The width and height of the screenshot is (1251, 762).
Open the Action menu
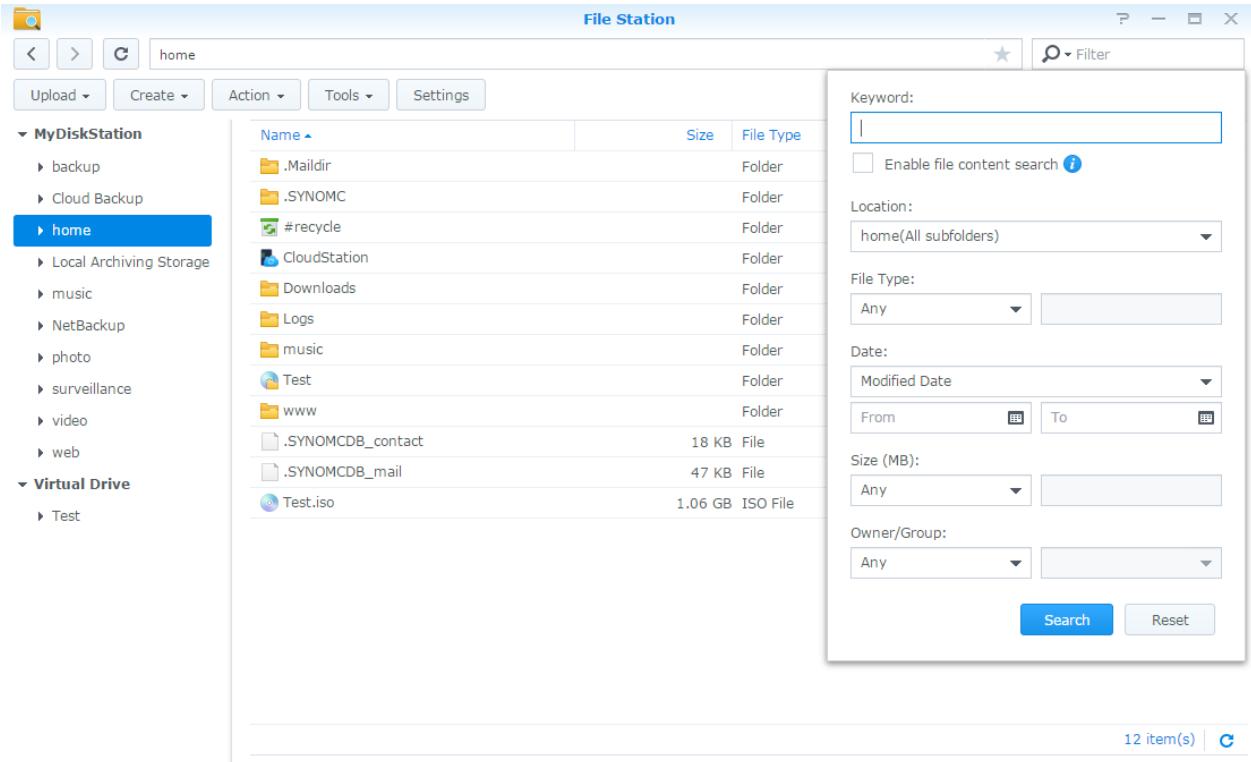coord(256,95)
